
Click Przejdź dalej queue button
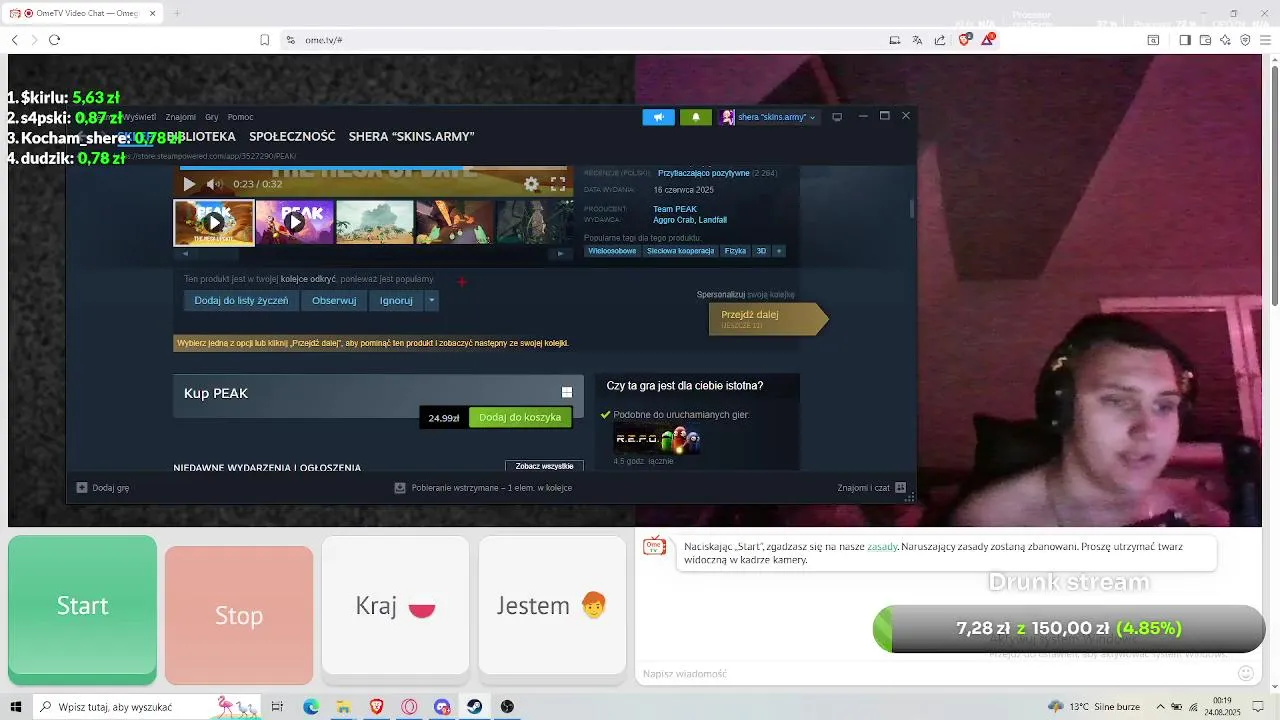[x=767, y=318]
